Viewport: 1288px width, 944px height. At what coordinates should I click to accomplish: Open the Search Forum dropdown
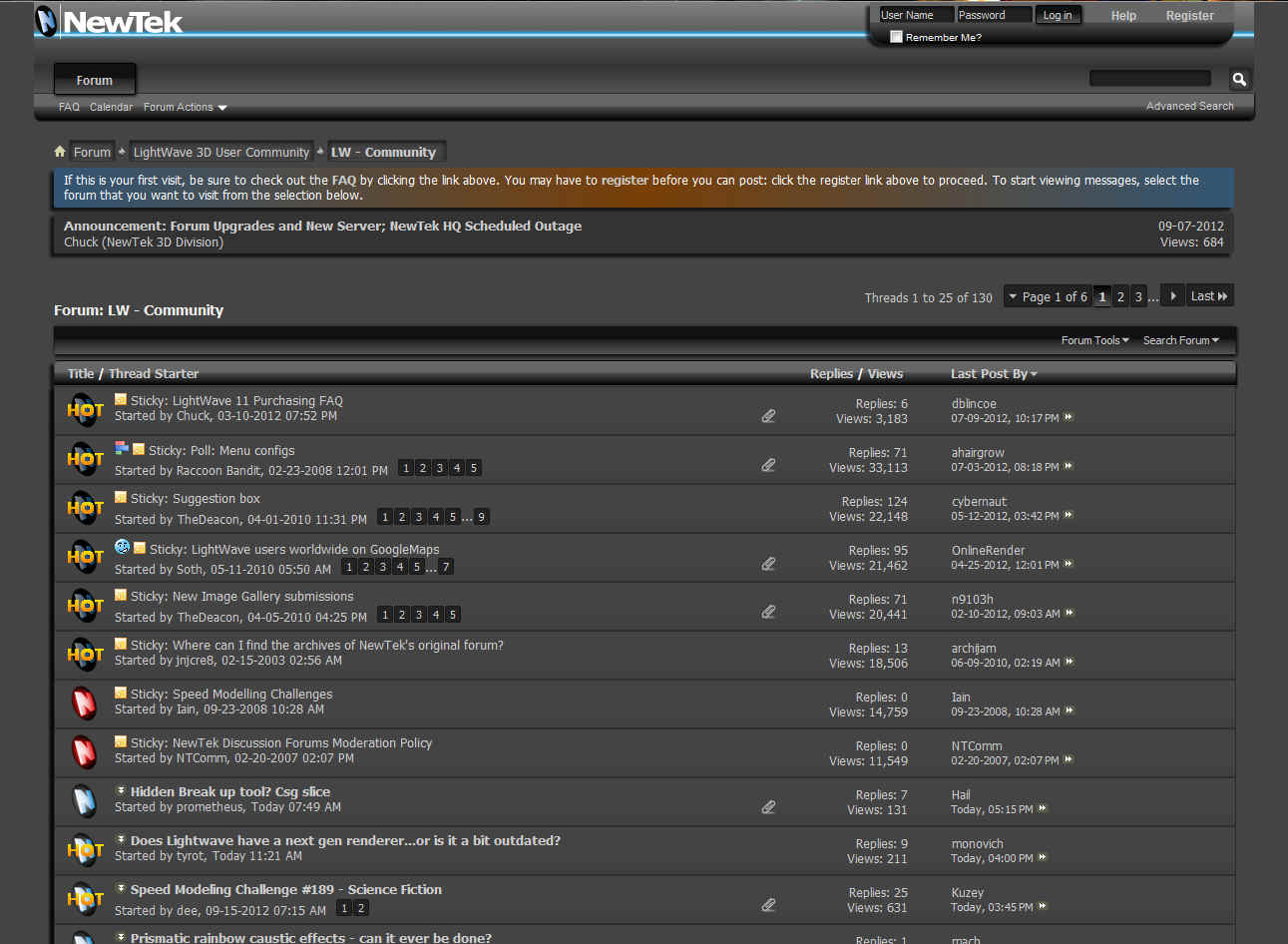click(1181, 340)
